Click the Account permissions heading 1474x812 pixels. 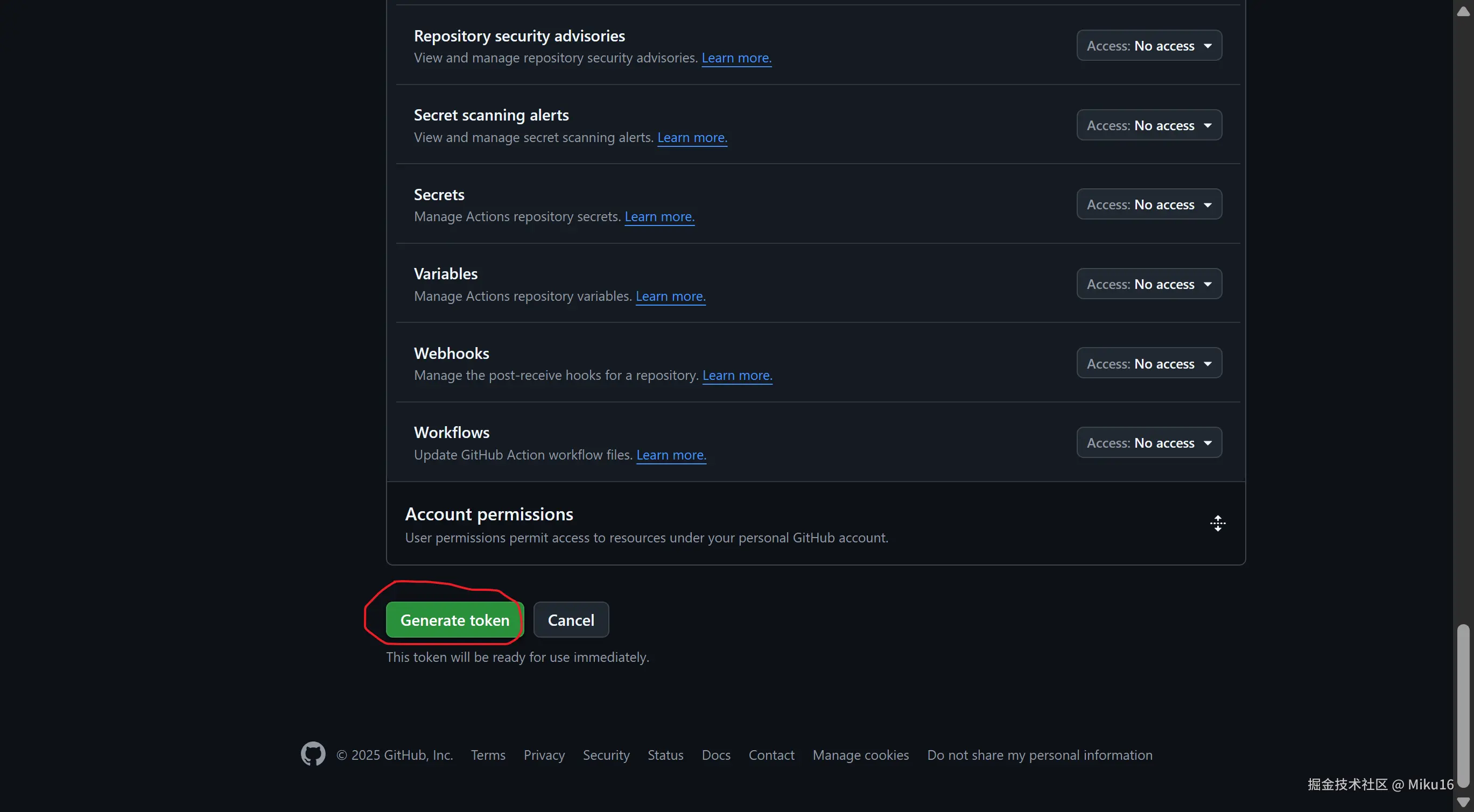(x=489, y=514)
